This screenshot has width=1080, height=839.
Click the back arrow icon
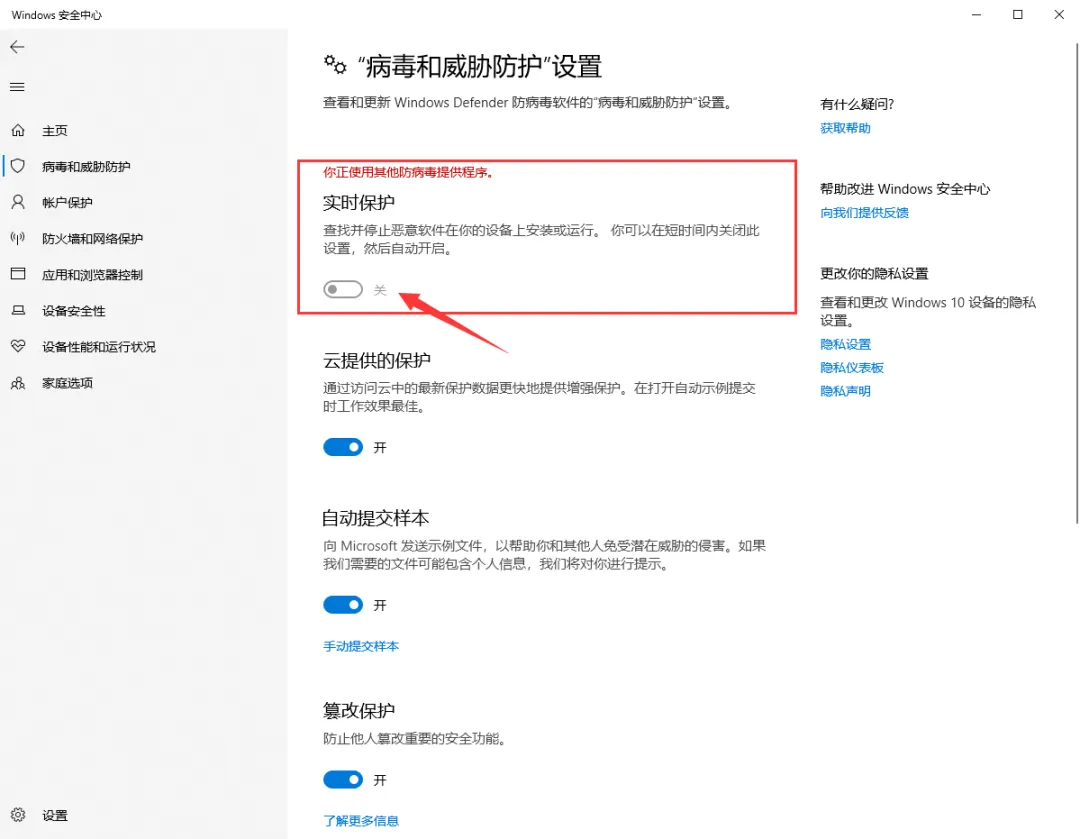coord(17,47)
